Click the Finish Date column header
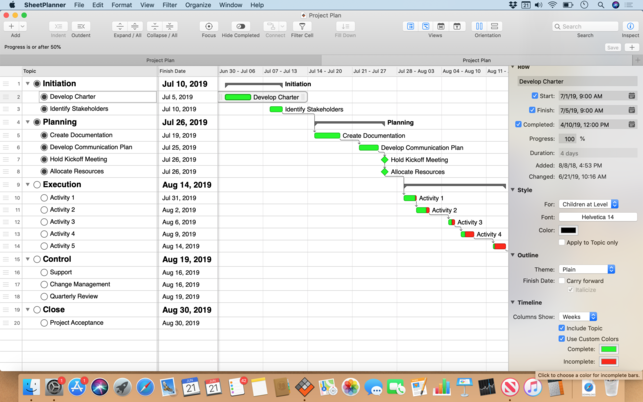 pyautogui.click(x=188, y=71)
